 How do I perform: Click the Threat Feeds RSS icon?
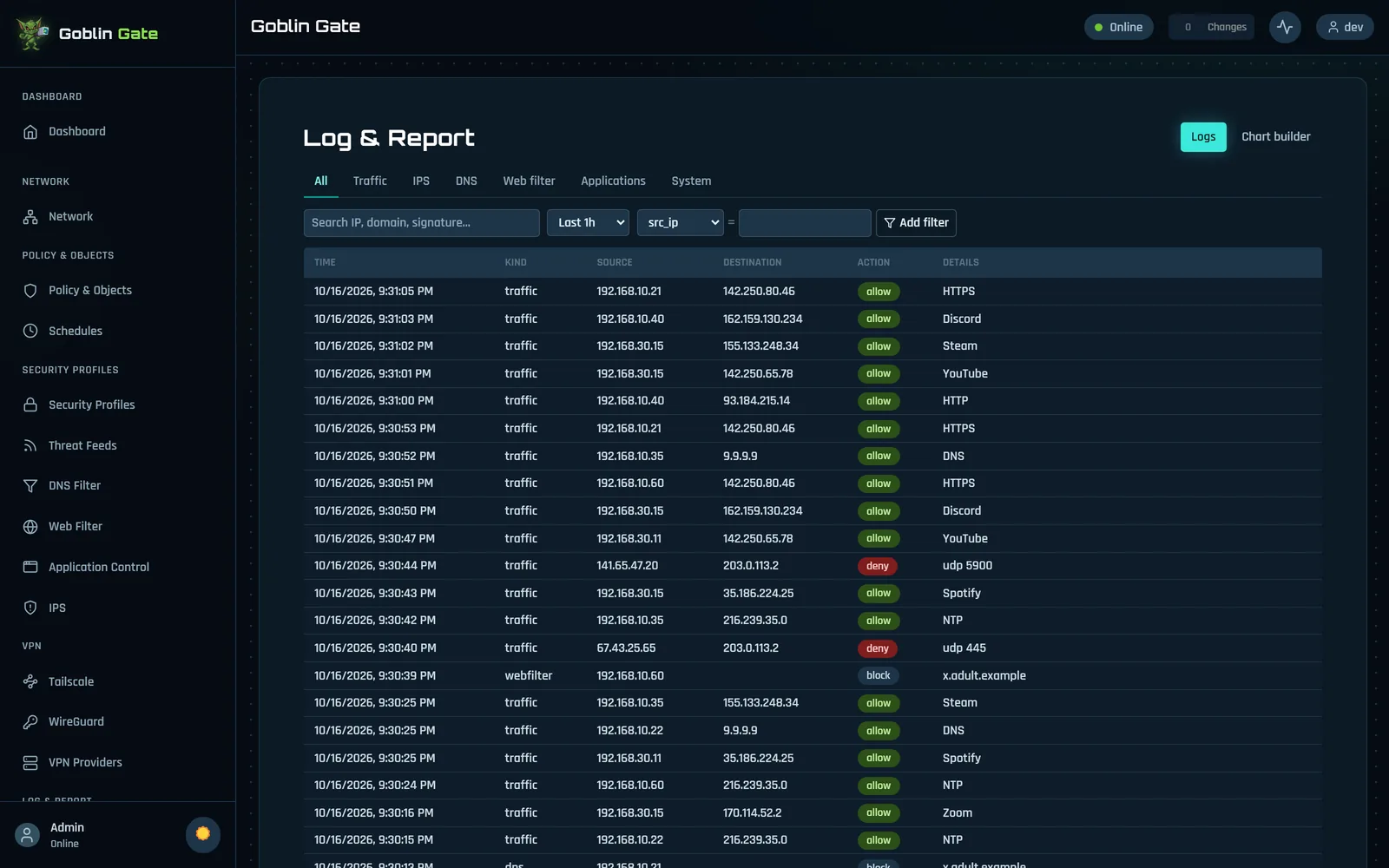30,445
